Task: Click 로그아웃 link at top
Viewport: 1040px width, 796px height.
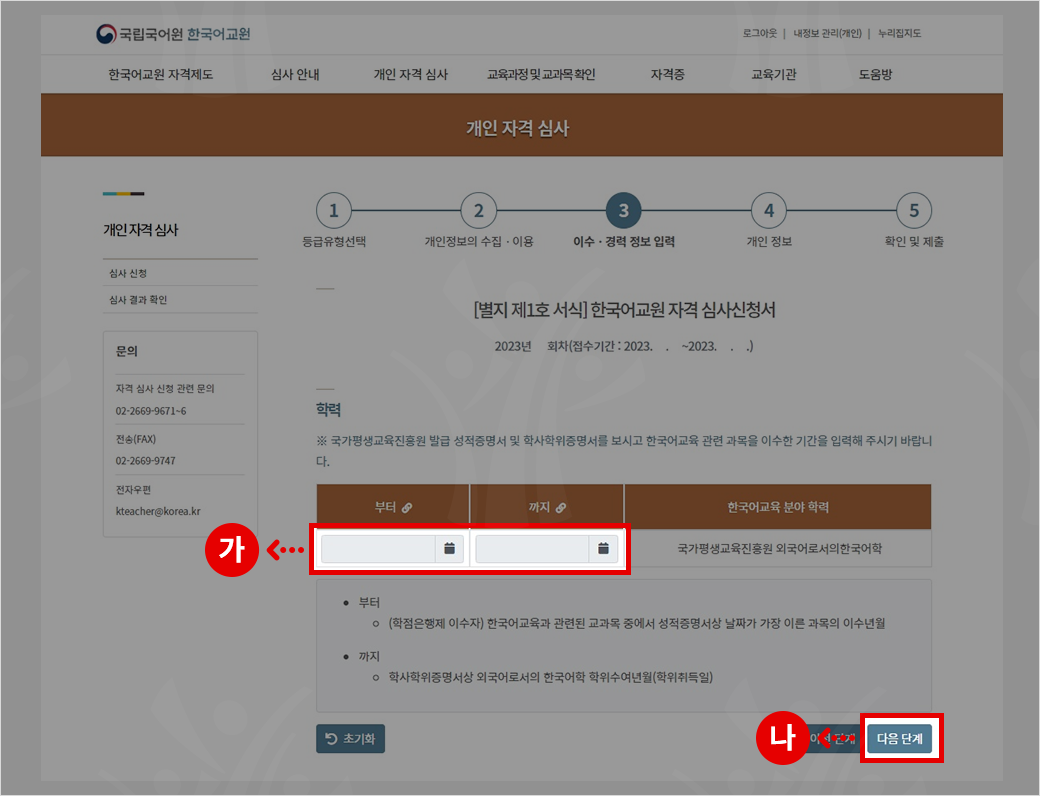Action: pyautogui.click(x=758, y=34)
